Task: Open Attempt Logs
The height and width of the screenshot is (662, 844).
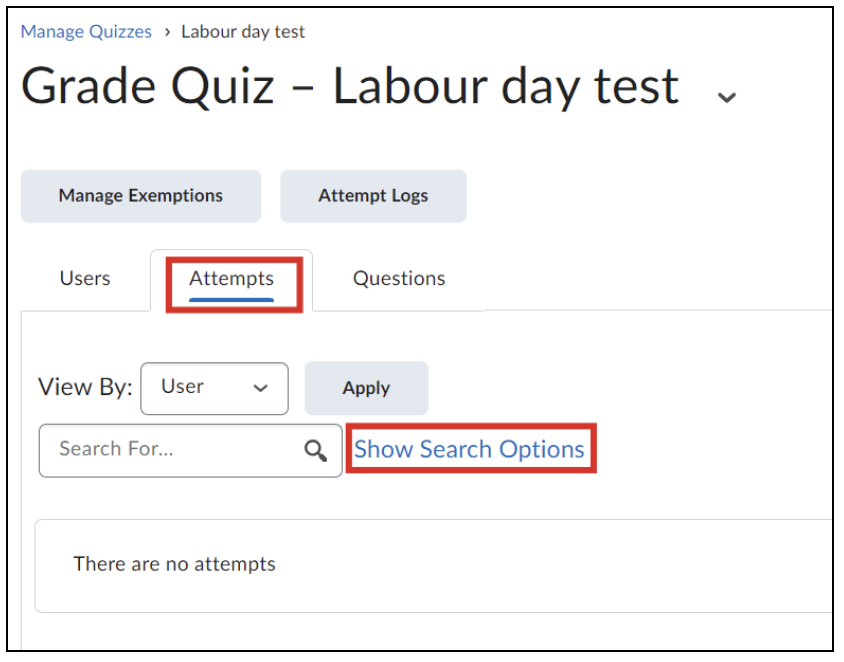Action: (373, 196)
